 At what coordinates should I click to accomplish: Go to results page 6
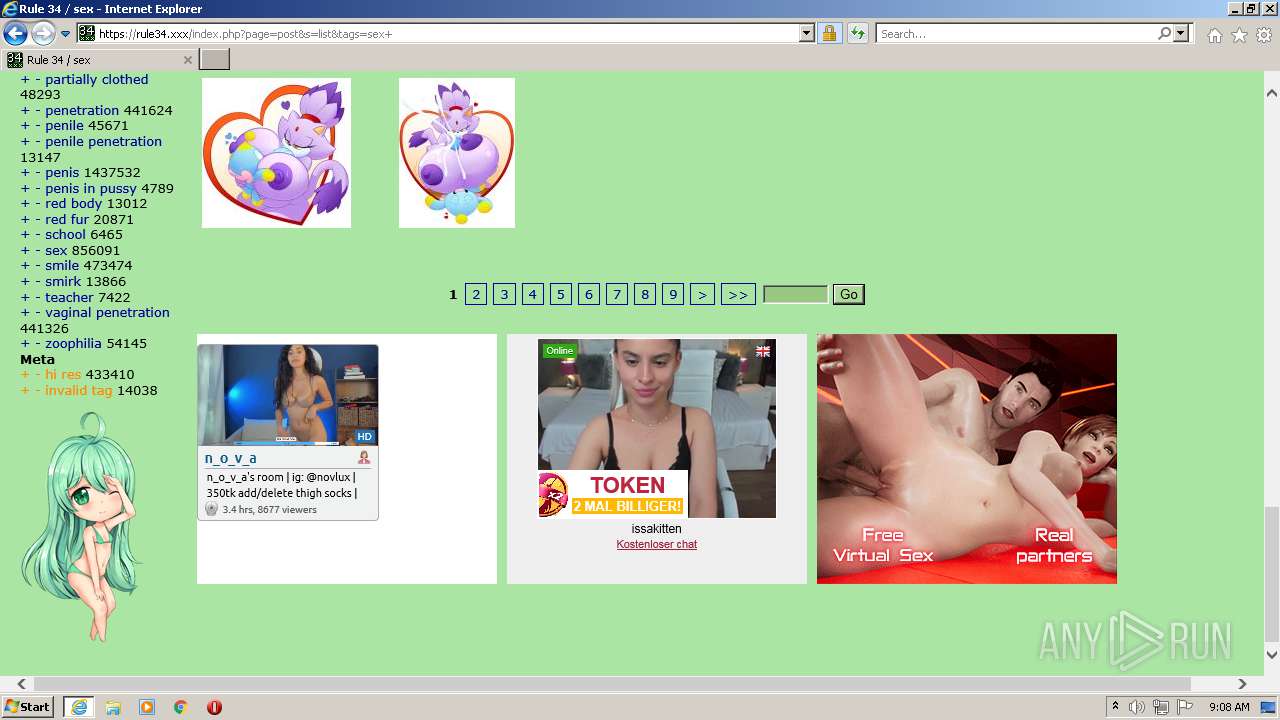tap(589, 294)
